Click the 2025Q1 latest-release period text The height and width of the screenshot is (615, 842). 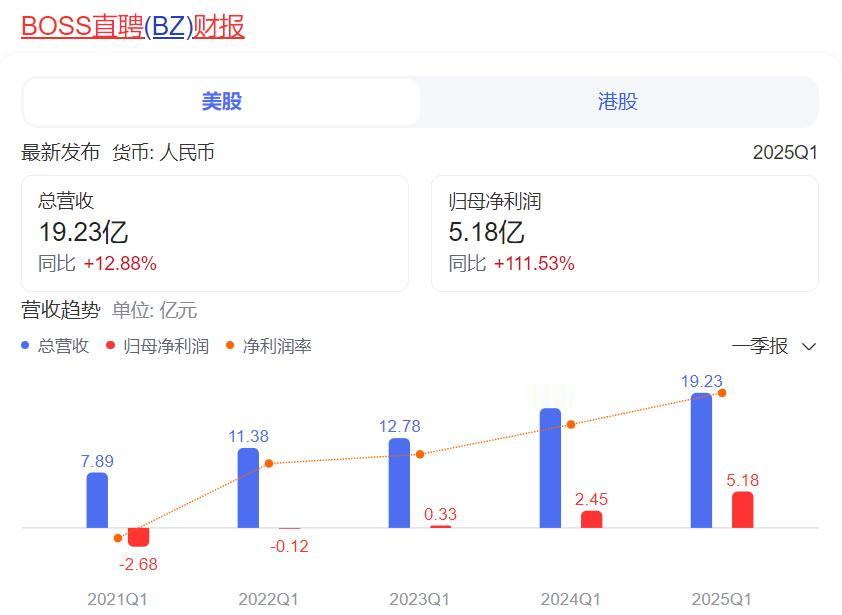[x=785, y=153]
